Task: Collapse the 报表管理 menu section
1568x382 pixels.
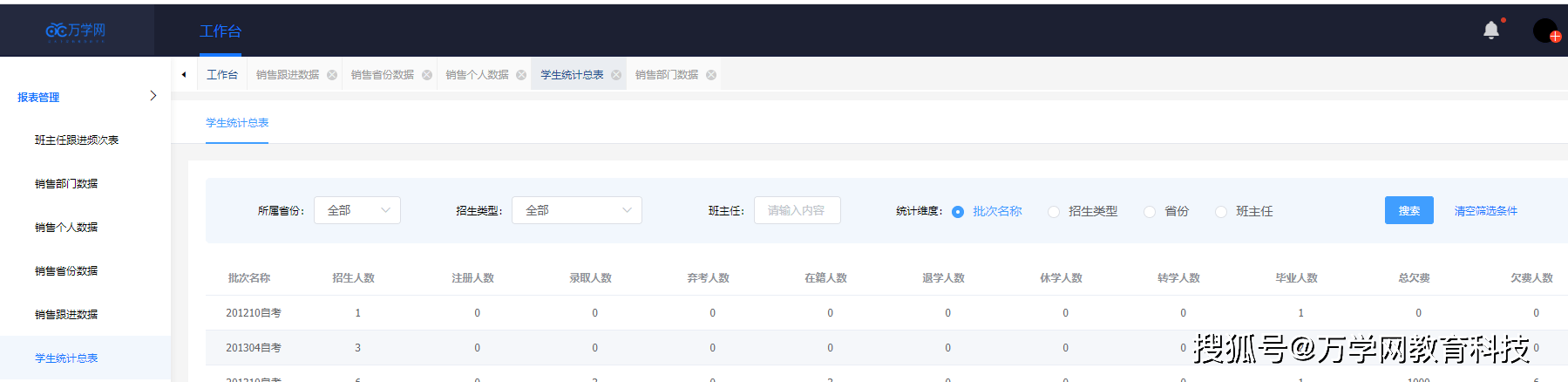Action: (x=153, y=96)
